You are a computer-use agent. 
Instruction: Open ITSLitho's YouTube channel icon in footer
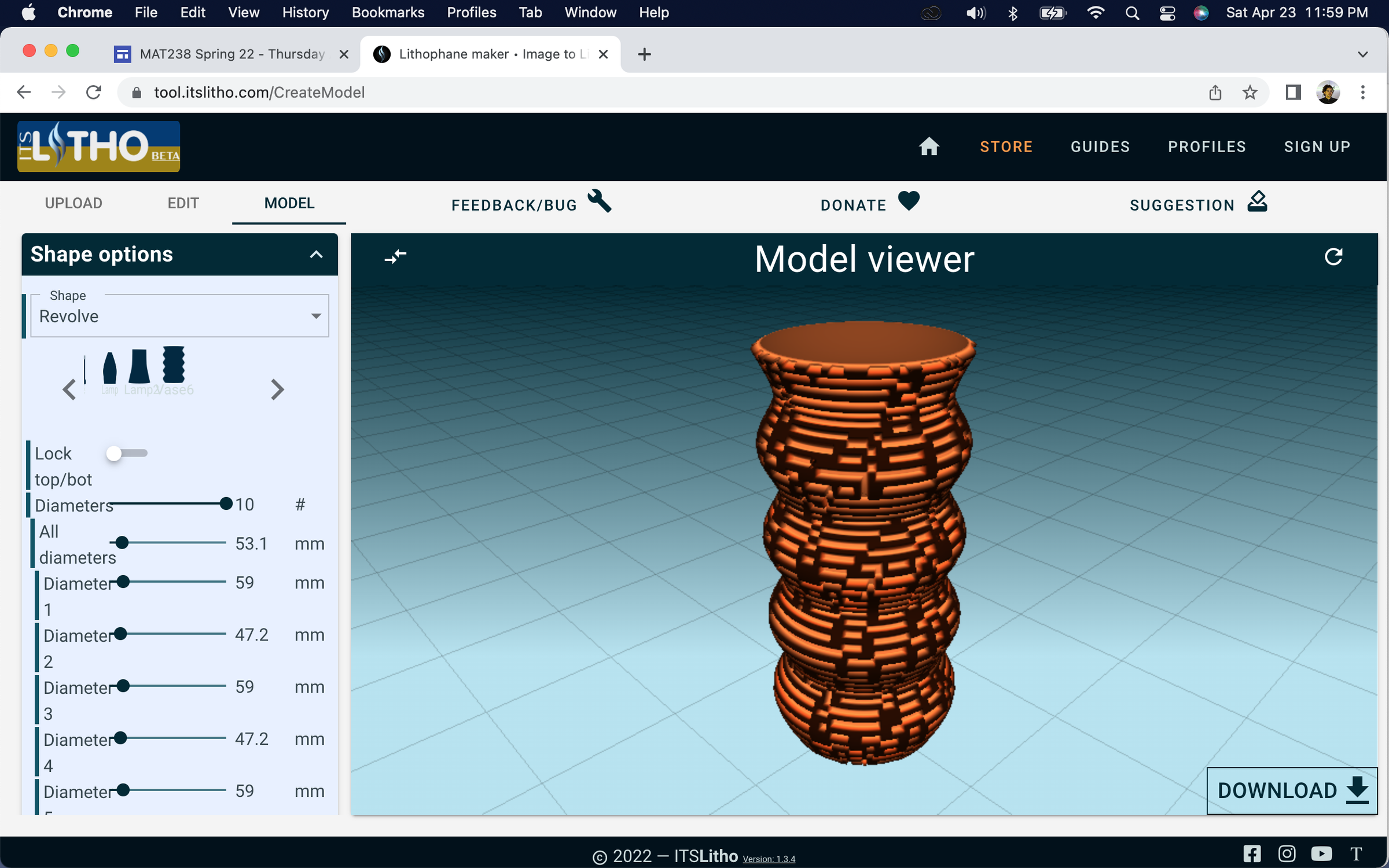[x=1321, y=853]
